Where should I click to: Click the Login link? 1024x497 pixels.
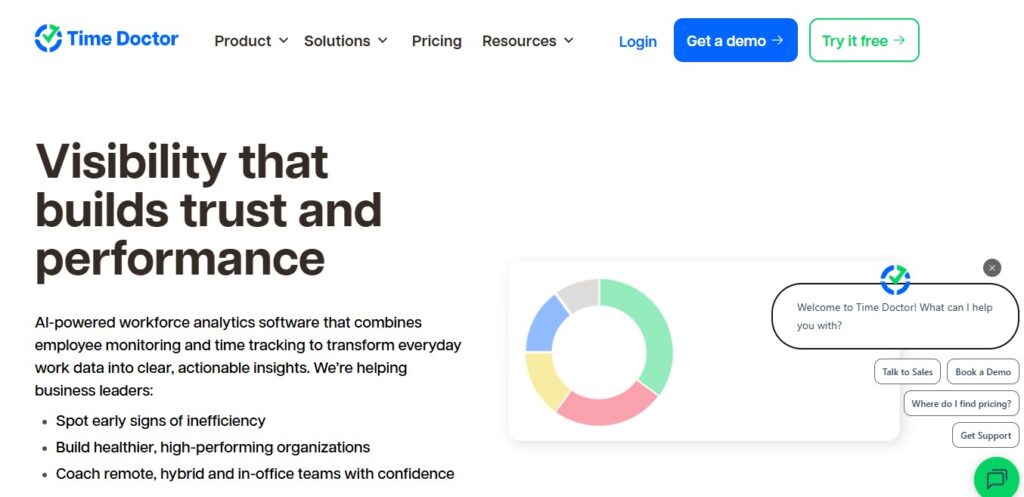click(637, 41)
